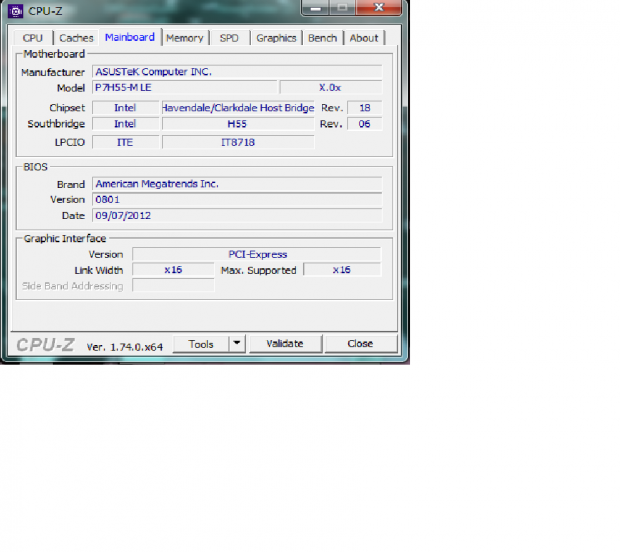Screen dimensions: 620x552
Task: Click the Close button at bottom
Action: click(x=360, y=344)
